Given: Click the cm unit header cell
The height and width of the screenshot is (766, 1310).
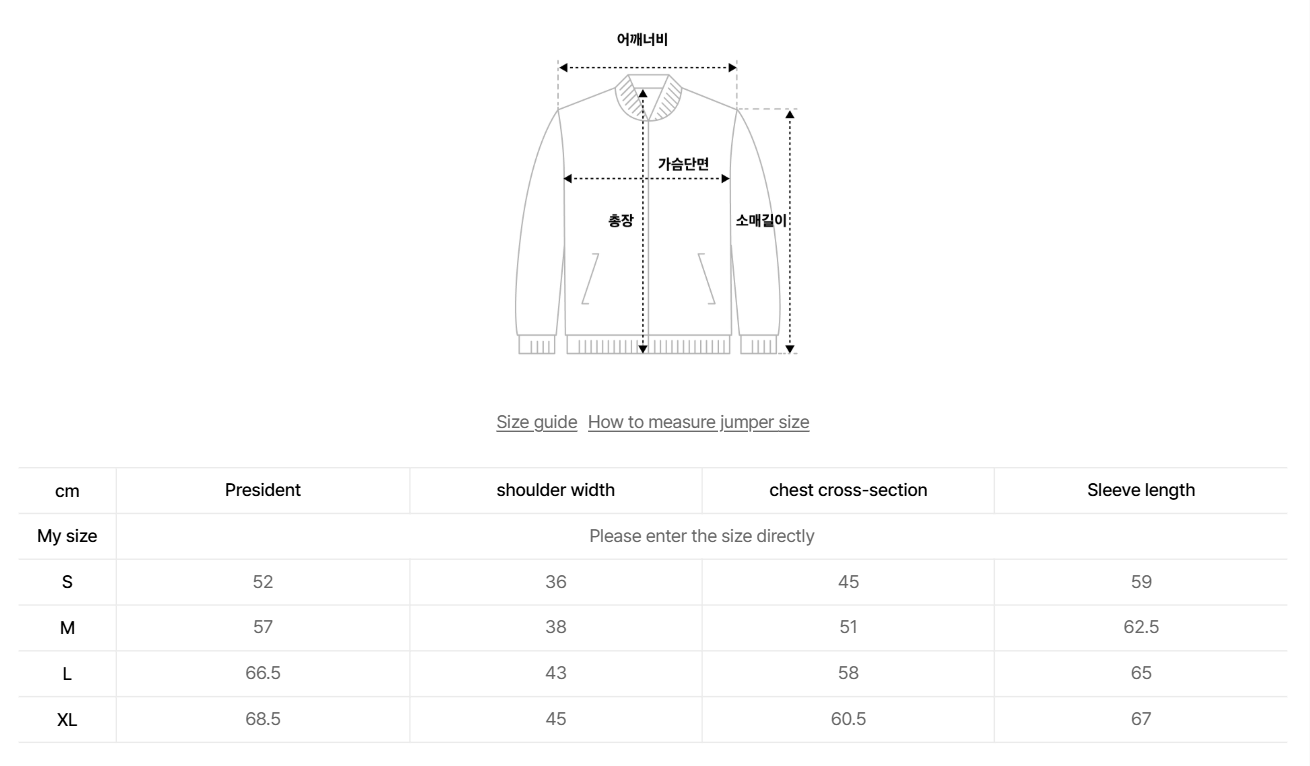Looking at the screenshot, I should [x=67, y=491].
